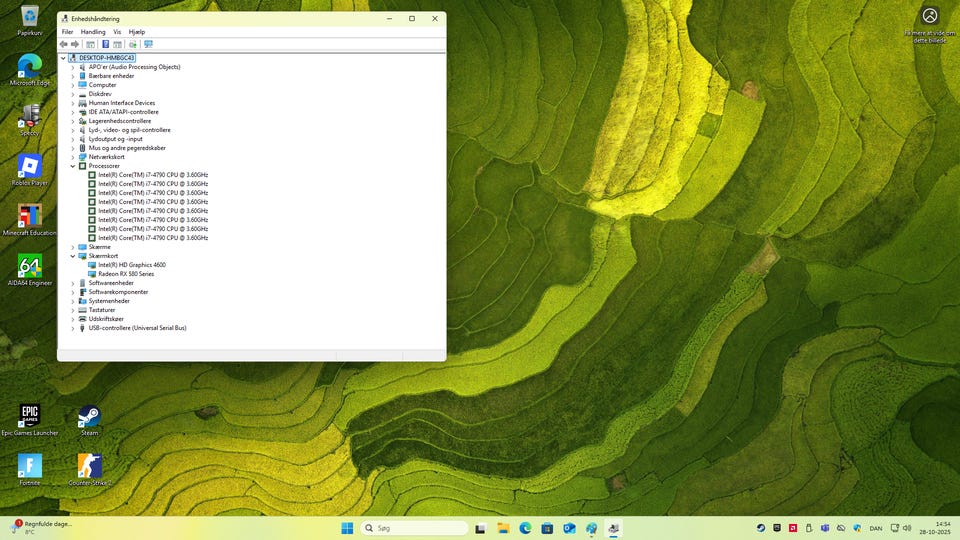
Task: Select Radeon RX 580 Series device
Action: coord(126,274)
